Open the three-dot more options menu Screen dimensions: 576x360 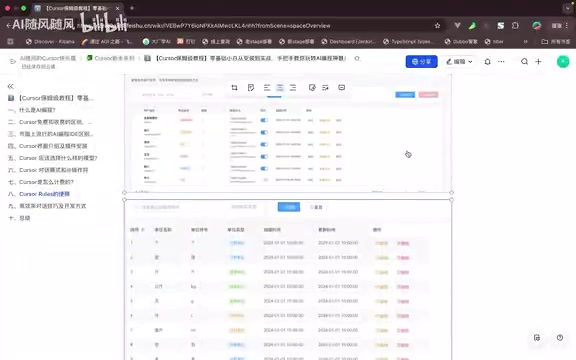point(501,62)
